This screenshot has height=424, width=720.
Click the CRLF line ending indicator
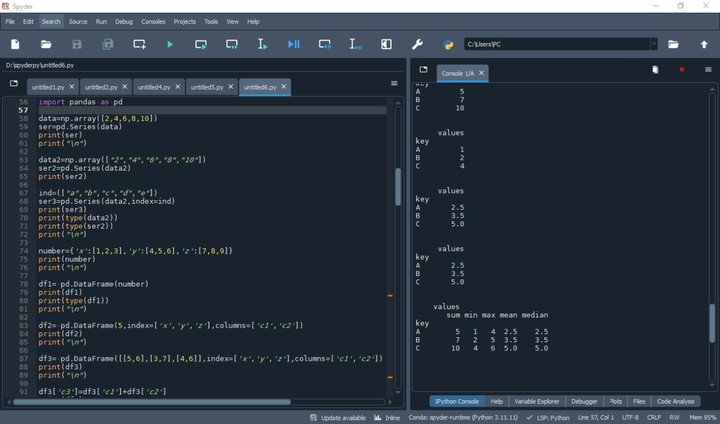[x=654, y=417]
